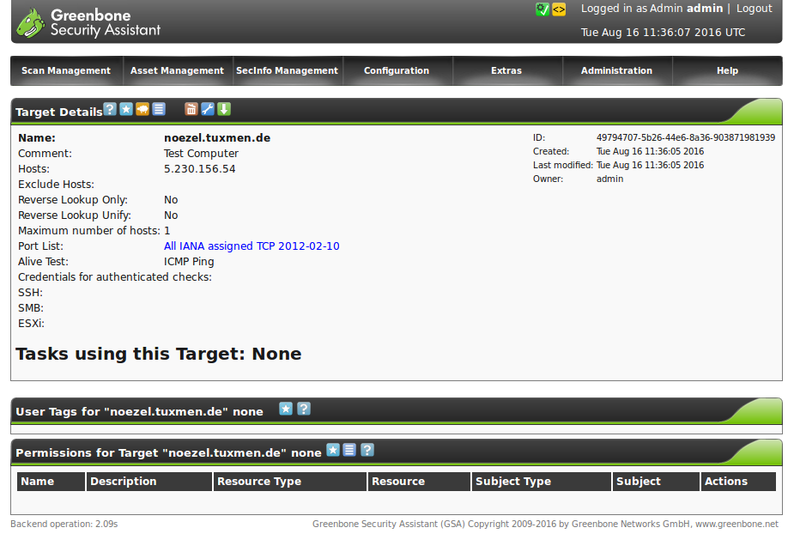Click the New Target star icon
Image resolution: width=800 pixels, height=540 pixels.
pos(126,109)
